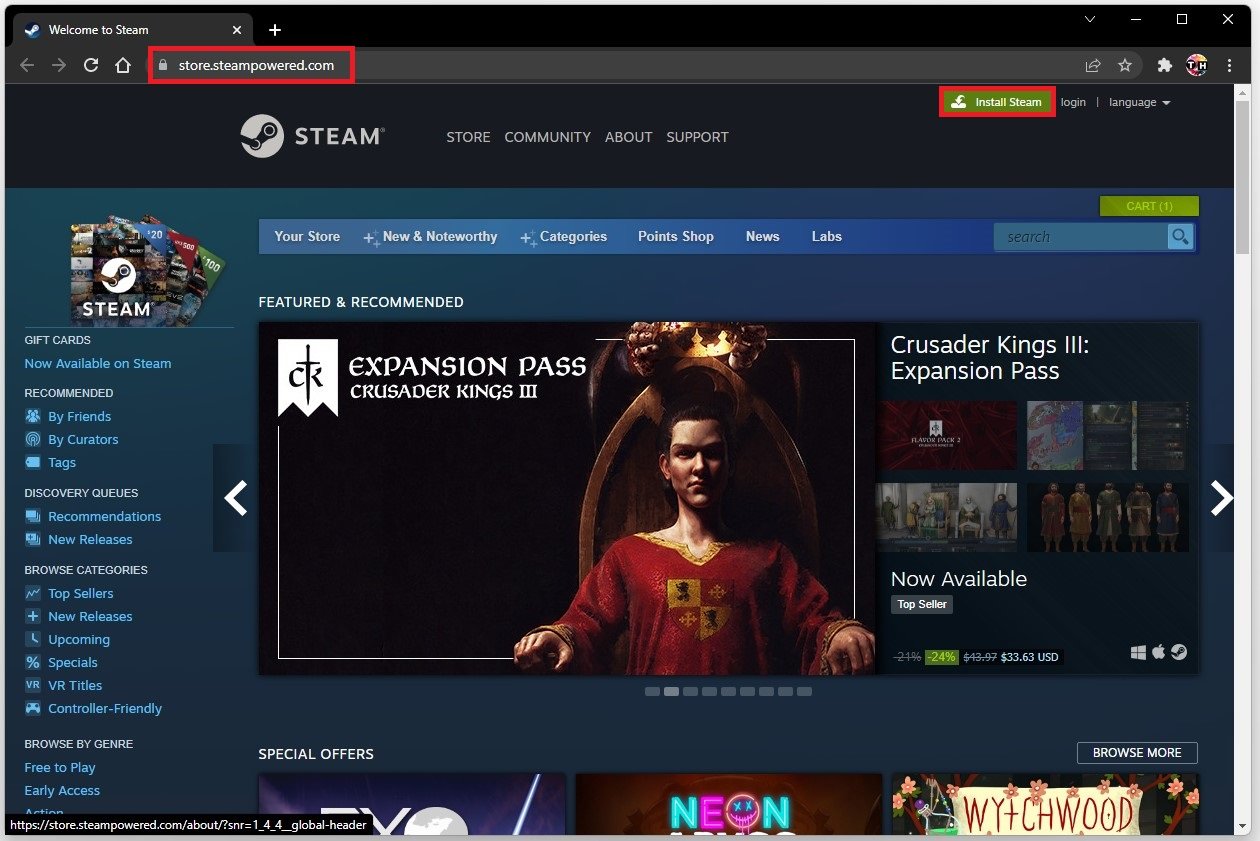Open the language dropdown
The width and height of the screenshot is (1260, 841).
point(1139,102)
